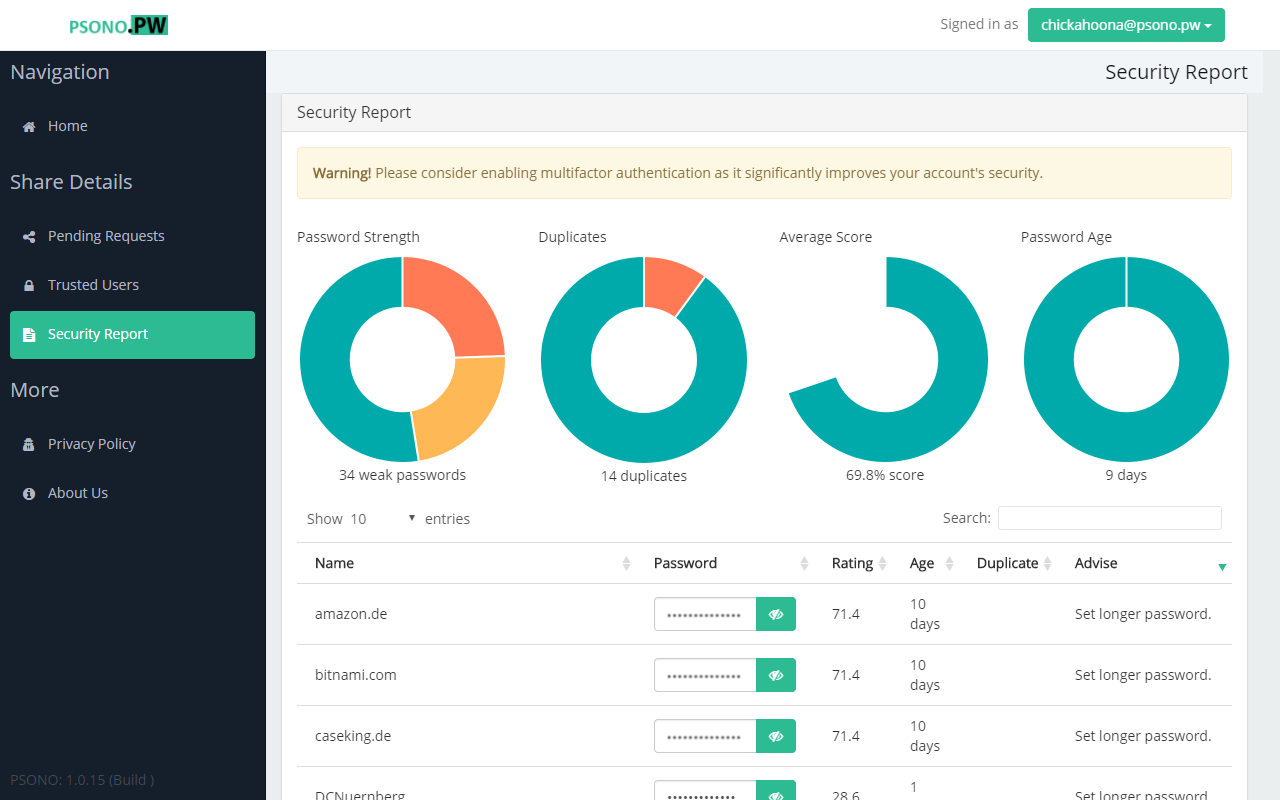Click the caseking.de password field

pyautogui.click(x=705, y=736)
